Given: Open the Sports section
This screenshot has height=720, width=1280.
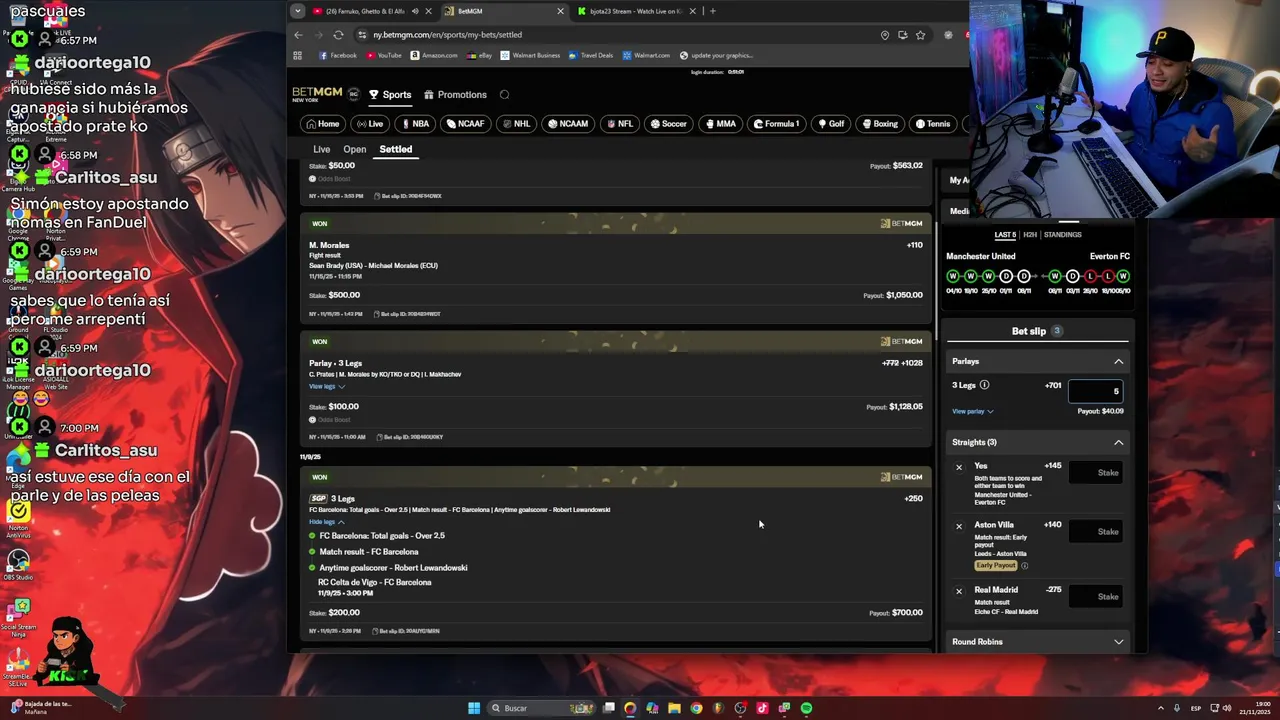Looking at the screenshot, I should (390, 95).
